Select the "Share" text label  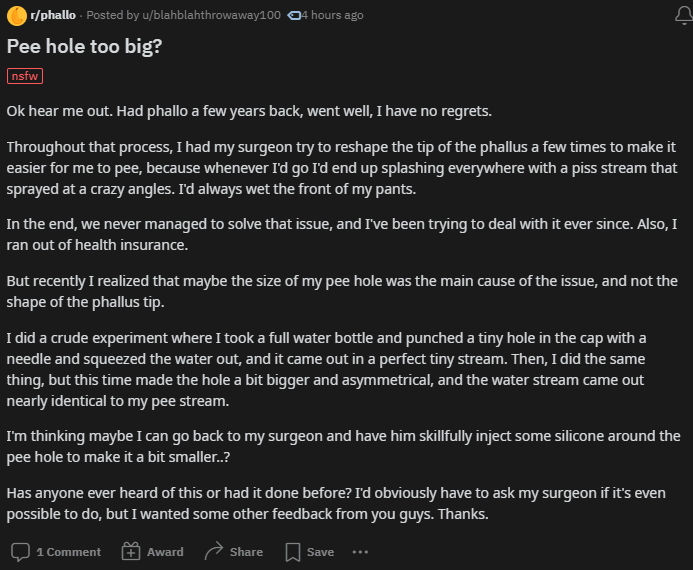246,552
